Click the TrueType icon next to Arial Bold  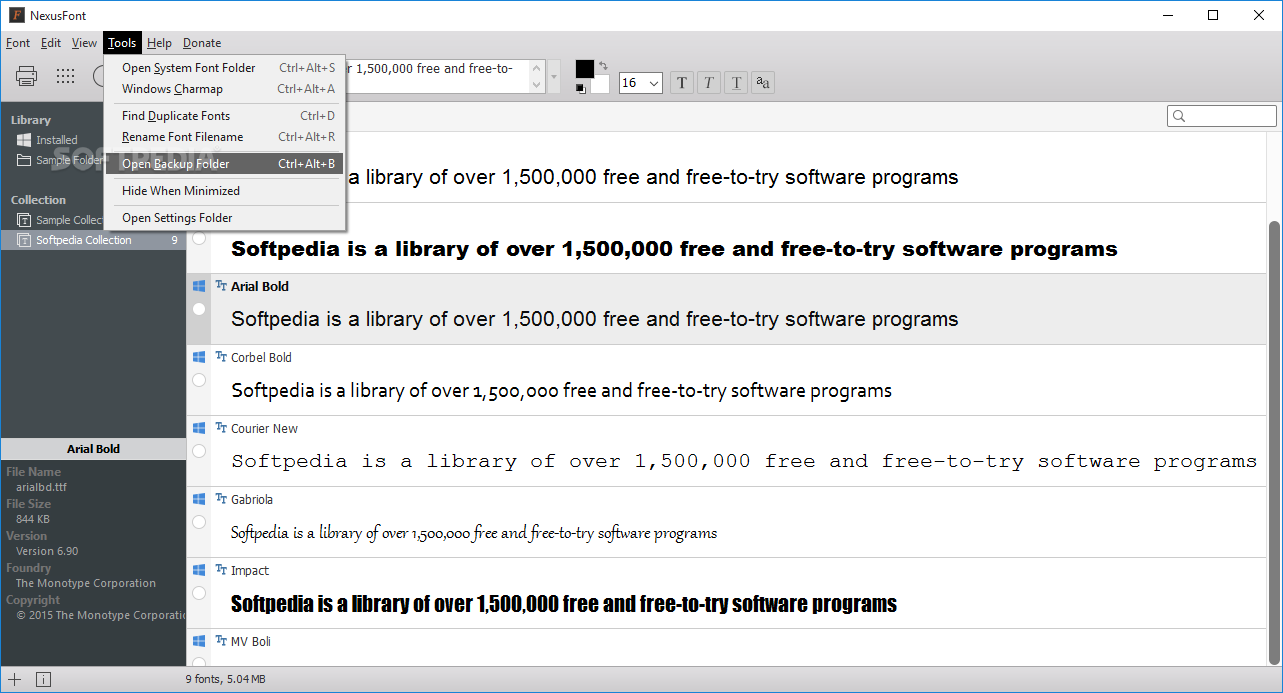(221, 286)
